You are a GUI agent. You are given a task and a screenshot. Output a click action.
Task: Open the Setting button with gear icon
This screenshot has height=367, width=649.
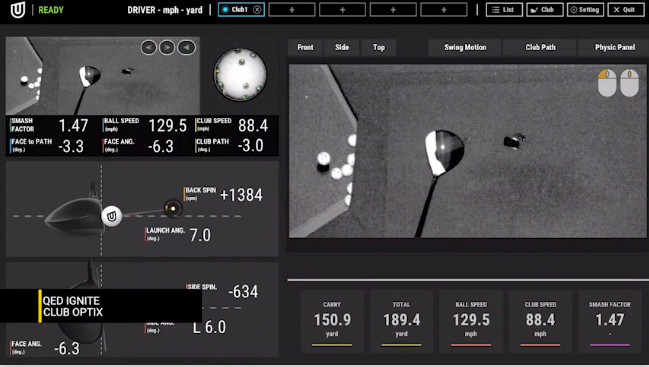(585, 10)
